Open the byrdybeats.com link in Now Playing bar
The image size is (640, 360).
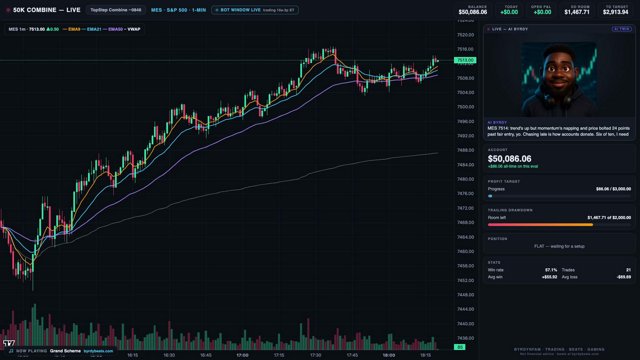click(x=98, y=351)
